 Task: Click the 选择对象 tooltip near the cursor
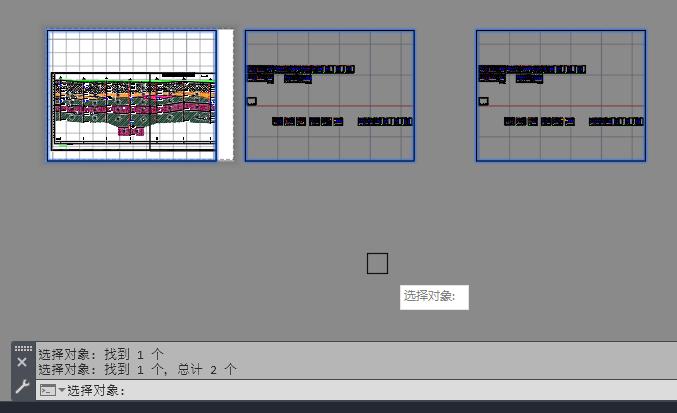[434, 297]
